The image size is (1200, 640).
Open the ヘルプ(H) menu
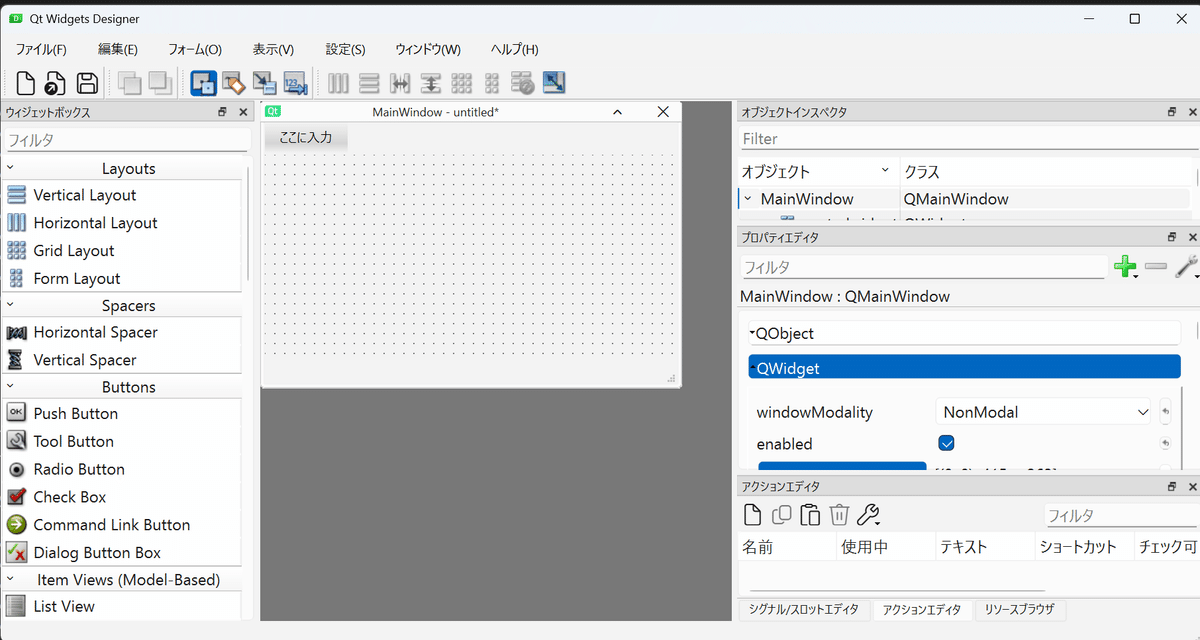pos(514,49)
